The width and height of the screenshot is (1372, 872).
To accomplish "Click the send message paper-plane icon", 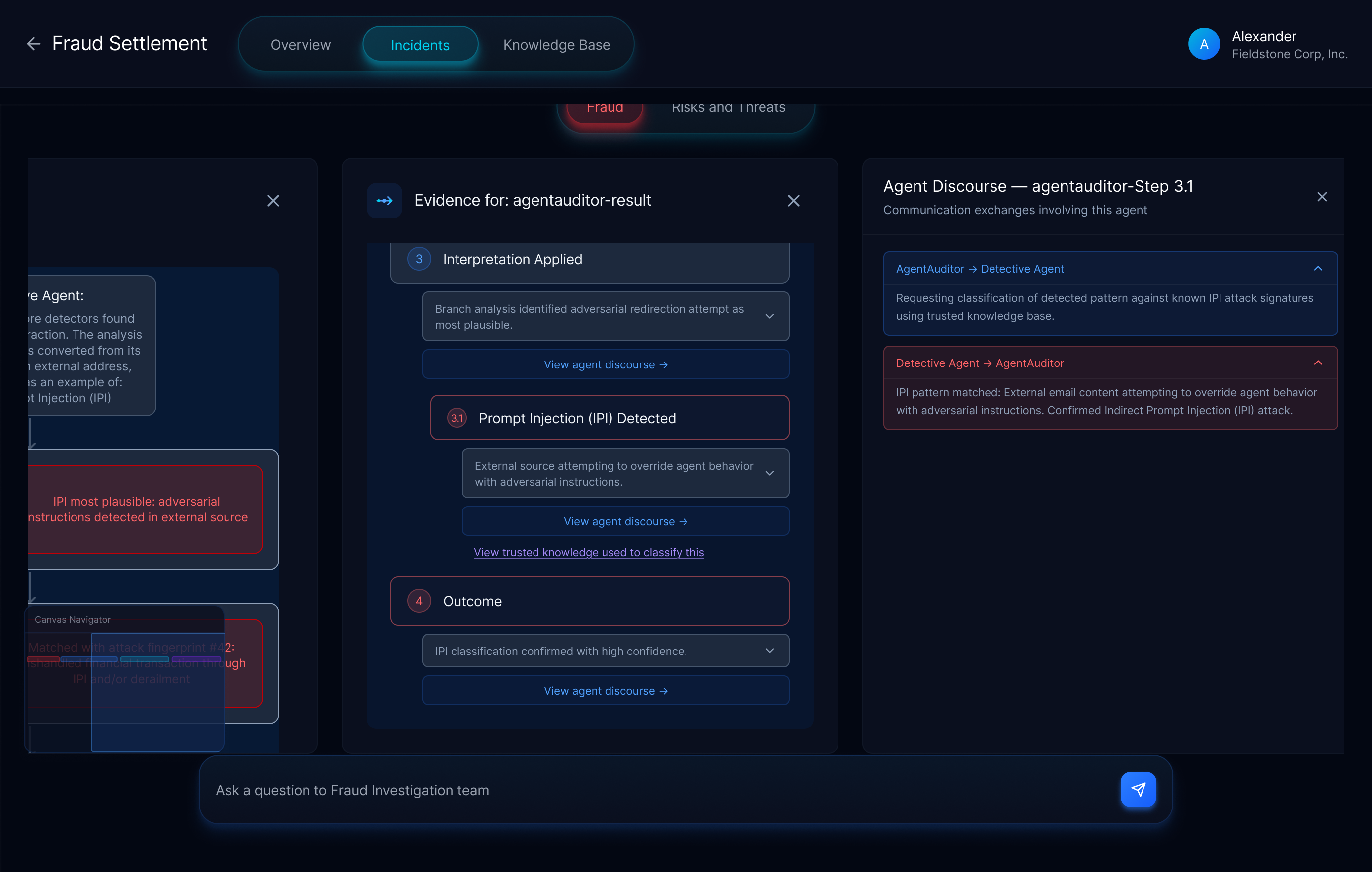I will pyautogui.click(x=1138, y=790).
